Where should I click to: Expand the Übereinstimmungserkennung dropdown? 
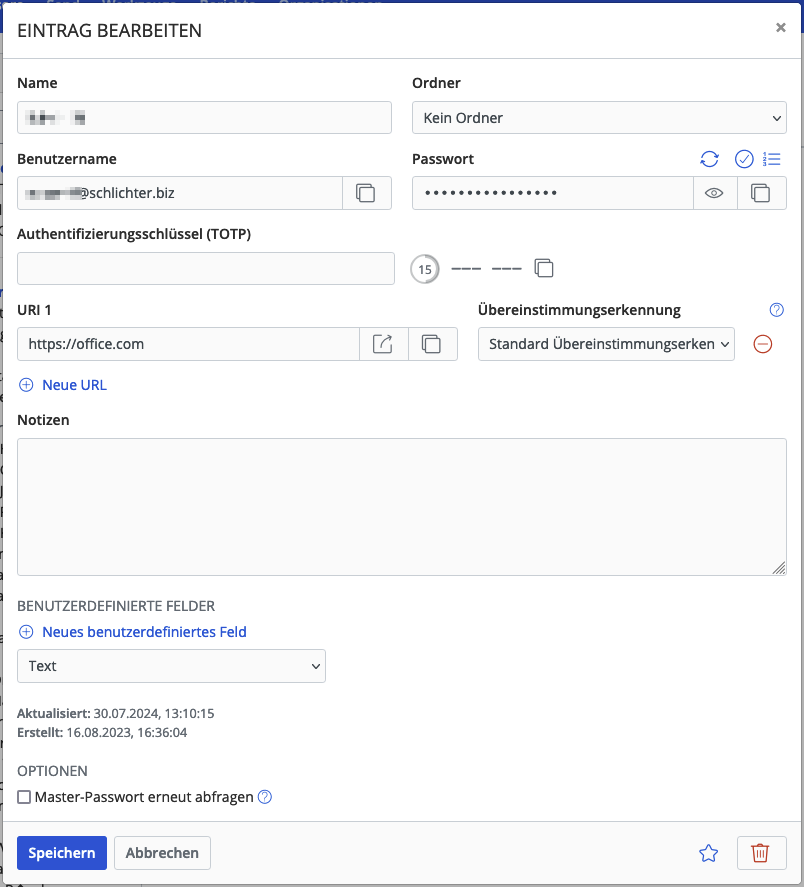coord(606,344)
